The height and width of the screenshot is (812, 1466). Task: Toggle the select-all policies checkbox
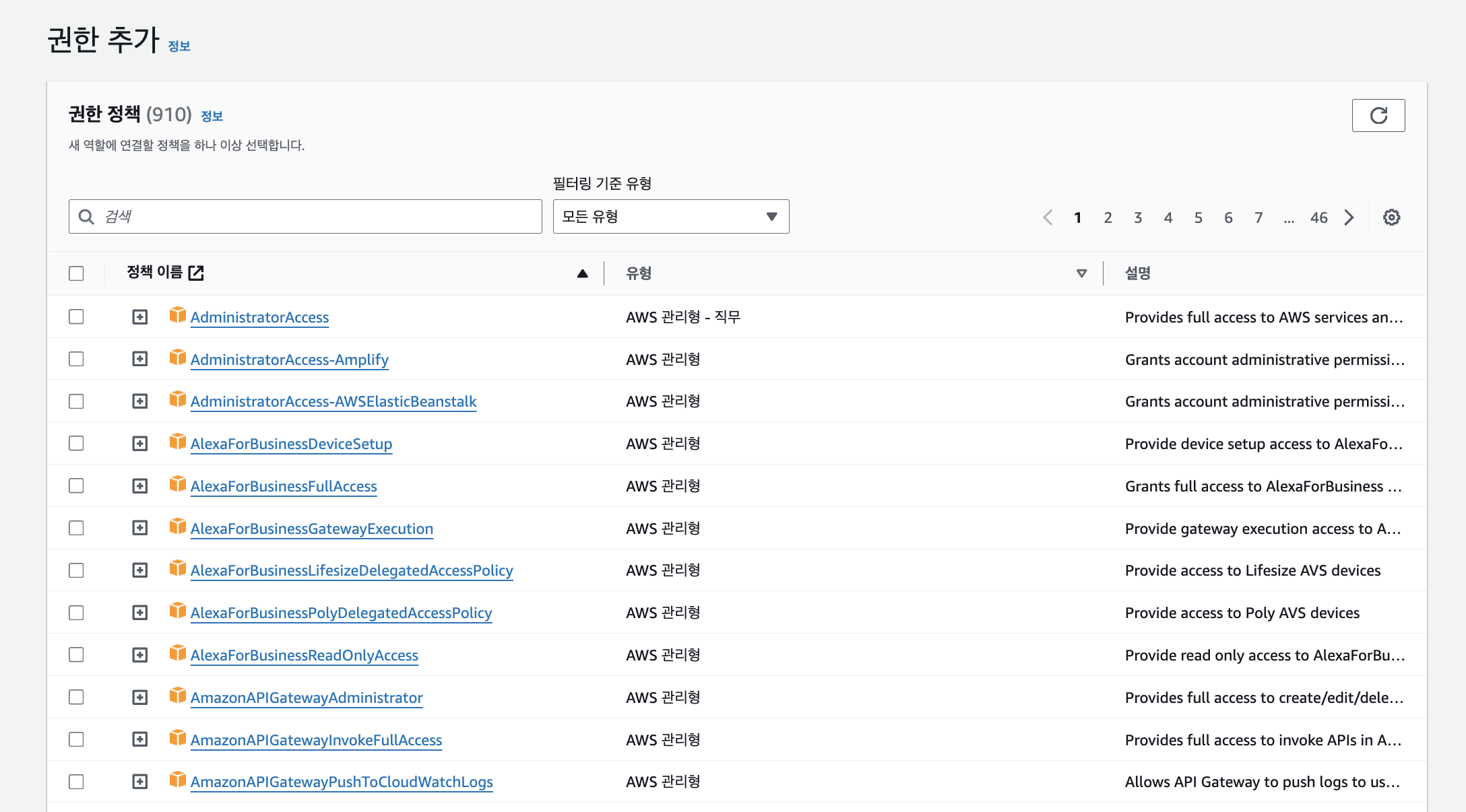76,273
